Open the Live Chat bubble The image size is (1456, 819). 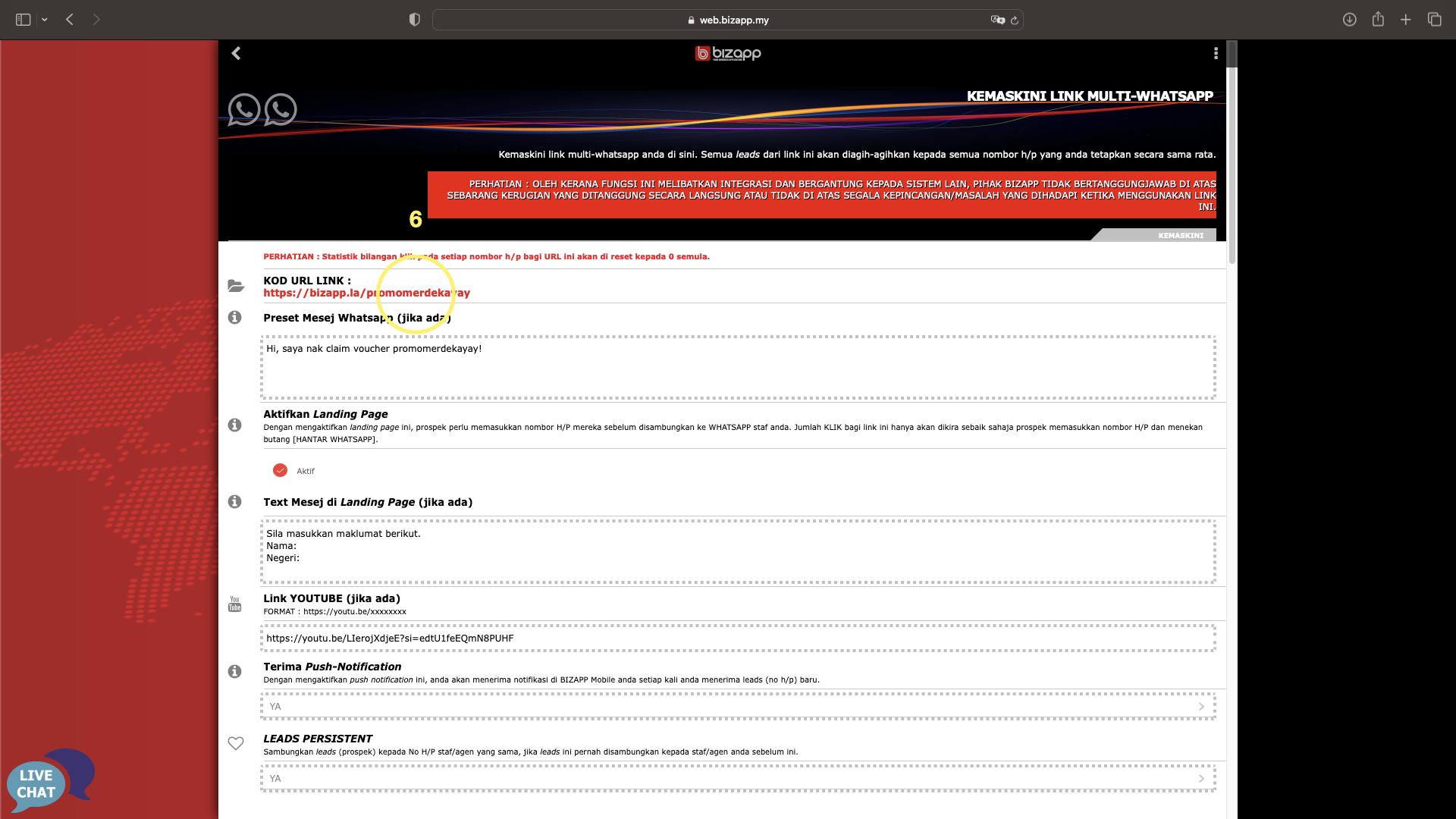point(49,781)
